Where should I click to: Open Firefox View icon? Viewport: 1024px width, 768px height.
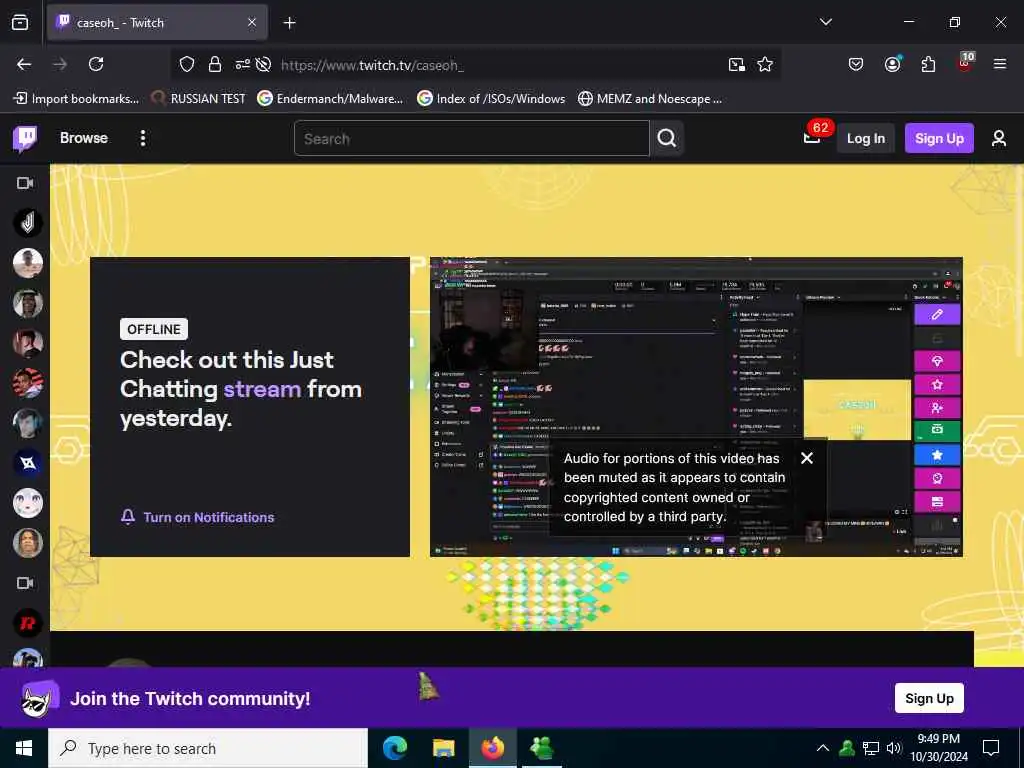coord(20,23)
